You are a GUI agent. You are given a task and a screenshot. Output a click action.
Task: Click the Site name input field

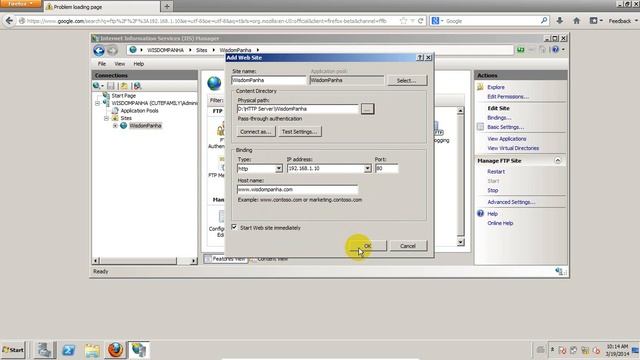(268, 80)
